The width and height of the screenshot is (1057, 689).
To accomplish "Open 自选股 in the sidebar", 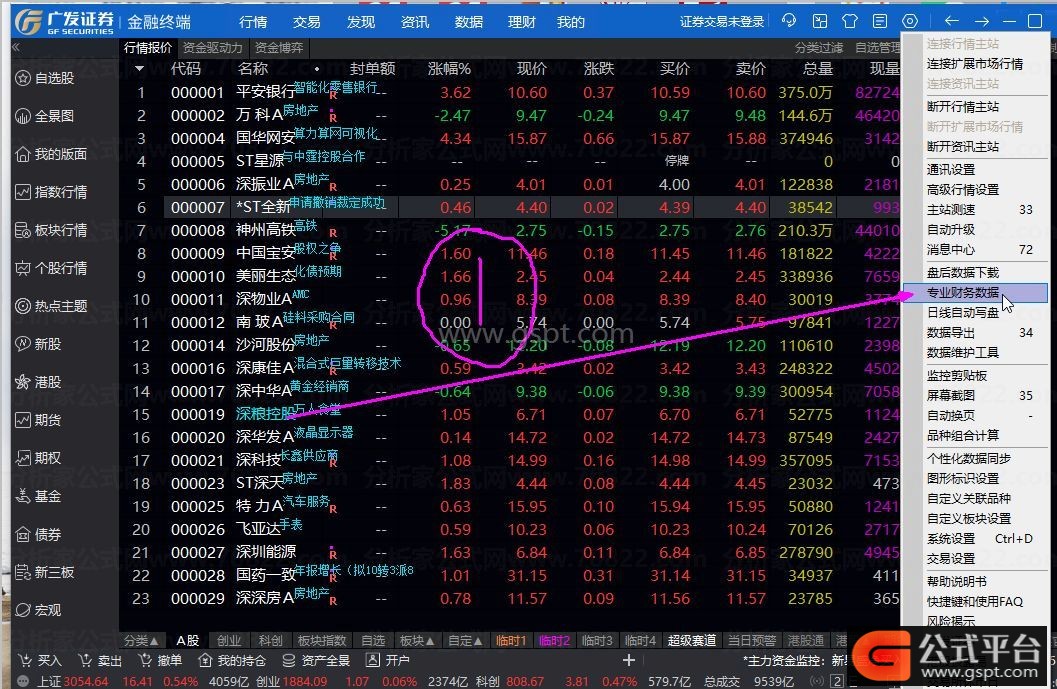I will click(44, 78).
